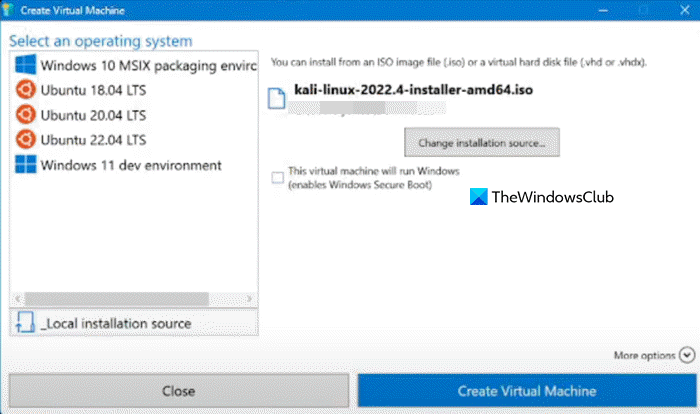Enable the Windows Secure Boot checkbox
This screenshot has height=414, width=700.
[x=277, y=178]
